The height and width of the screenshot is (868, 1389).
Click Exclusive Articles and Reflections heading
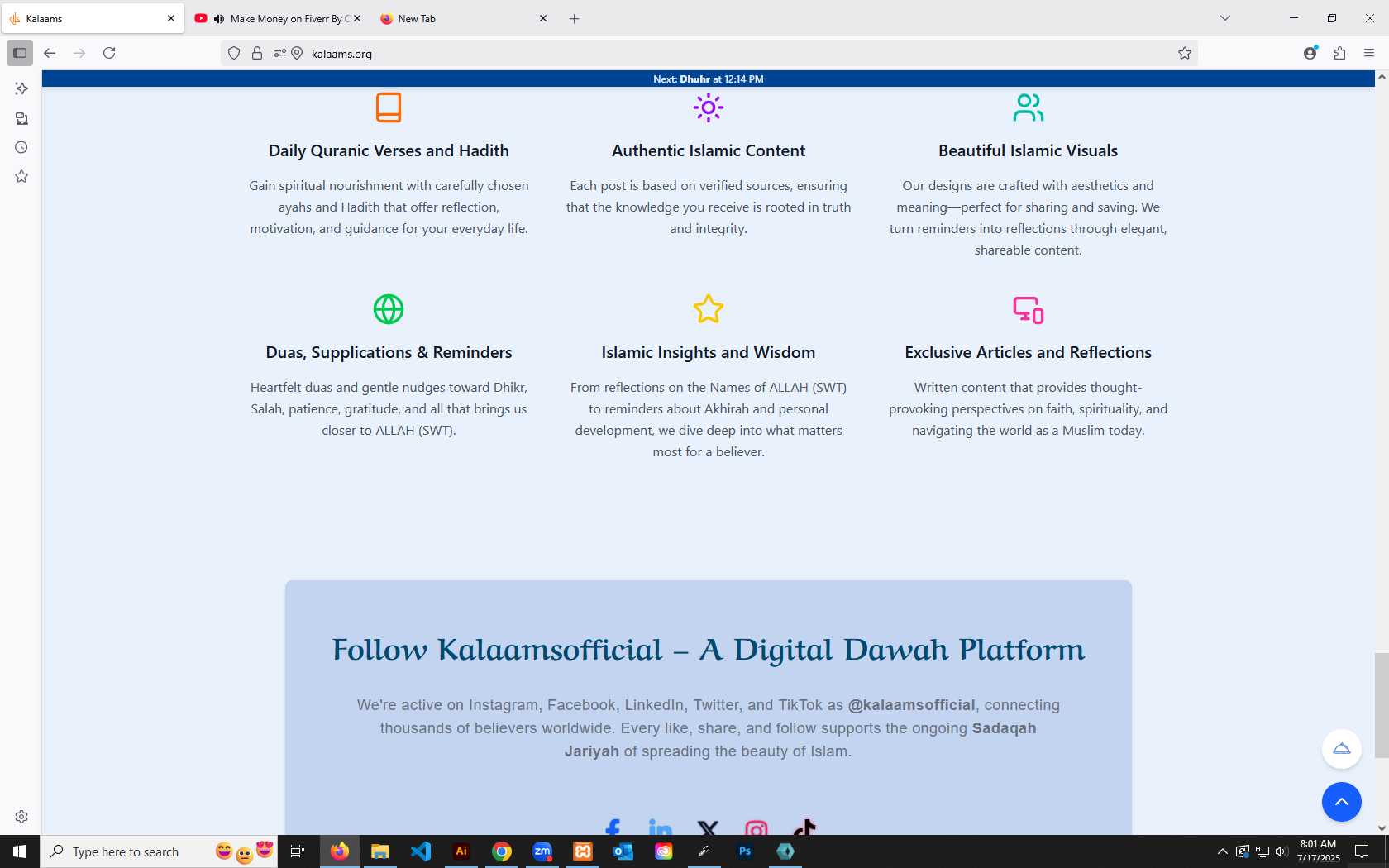(1028, 352)
